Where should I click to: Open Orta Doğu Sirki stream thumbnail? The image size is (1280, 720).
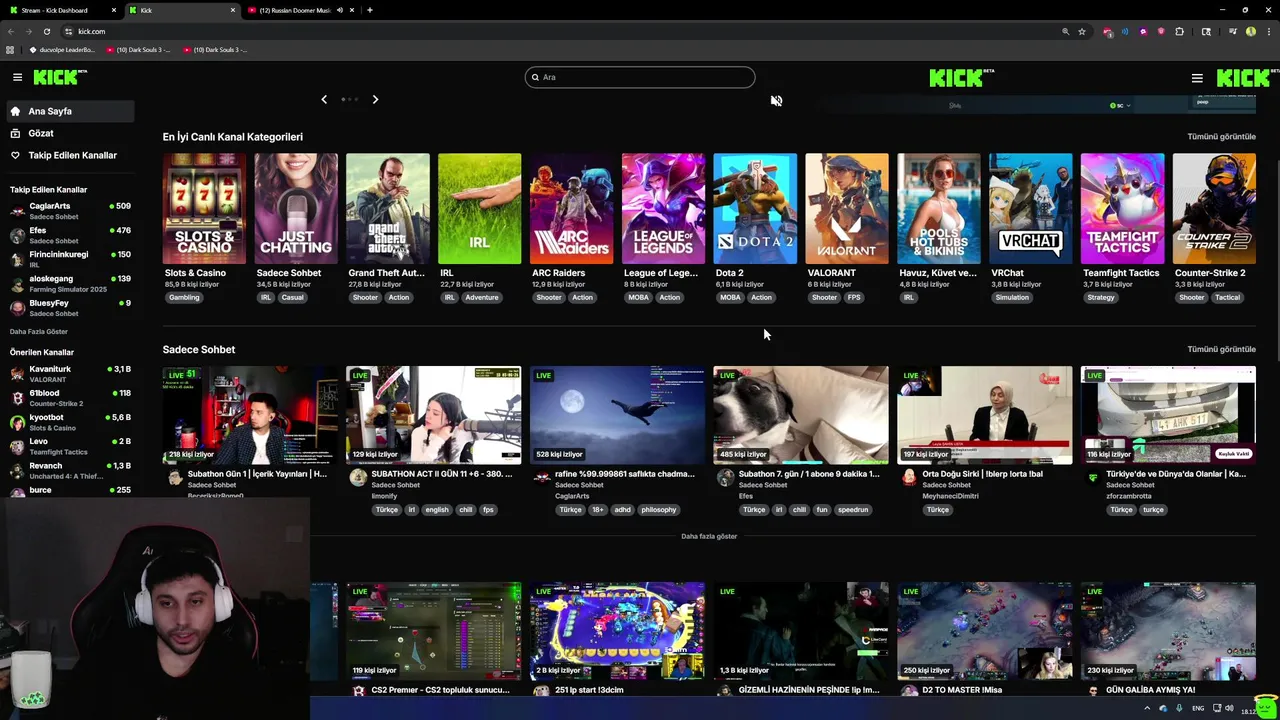(x=985, y=415)
